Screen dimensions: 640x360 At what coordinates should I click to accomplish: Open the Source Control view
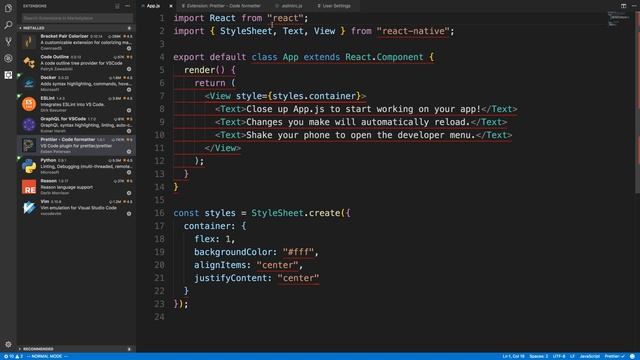[x=8, y=42]
